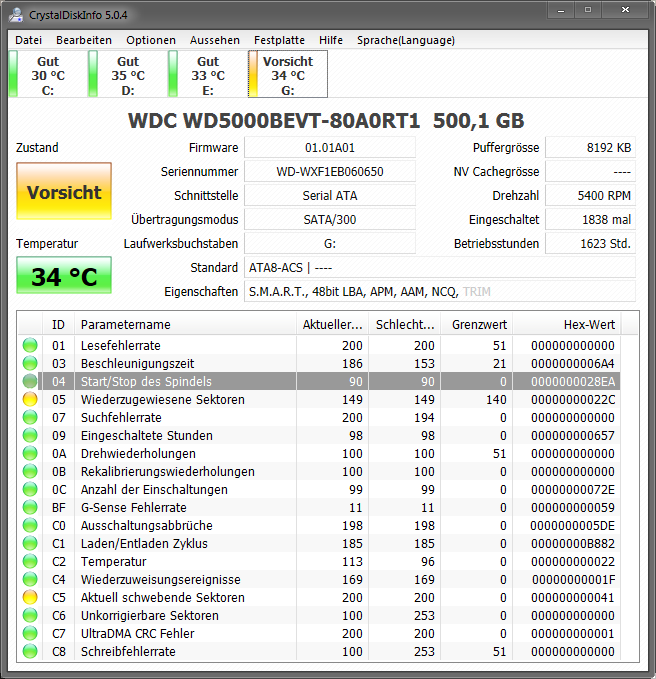Click the Betriebsstunden field 1623 Std.
This screenshot has width=656, height=679.
click(591, 243)
